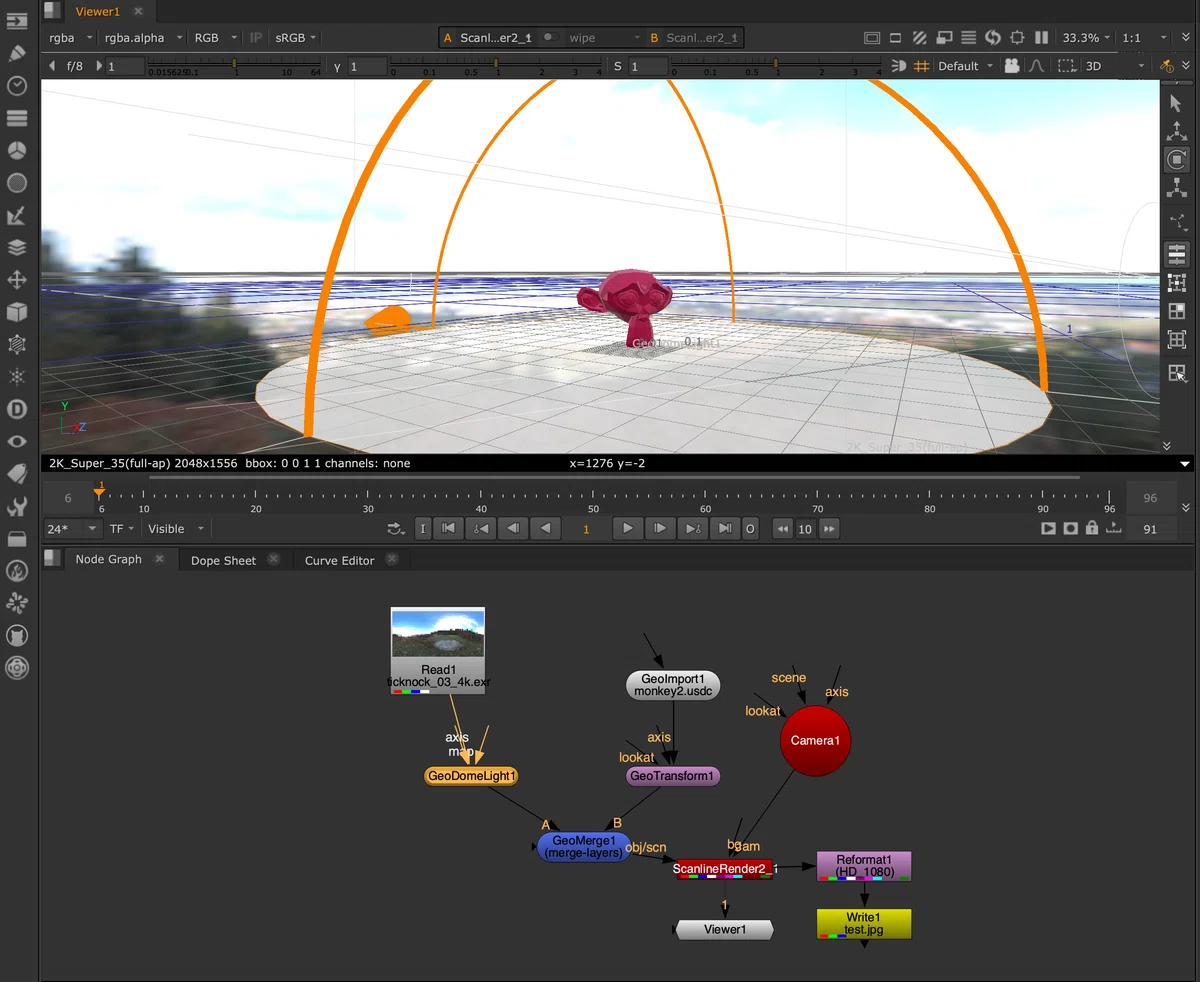Open the 3D view mode dropdown
Viewport: 1200px width, 982px height.
click(1116, 66)
